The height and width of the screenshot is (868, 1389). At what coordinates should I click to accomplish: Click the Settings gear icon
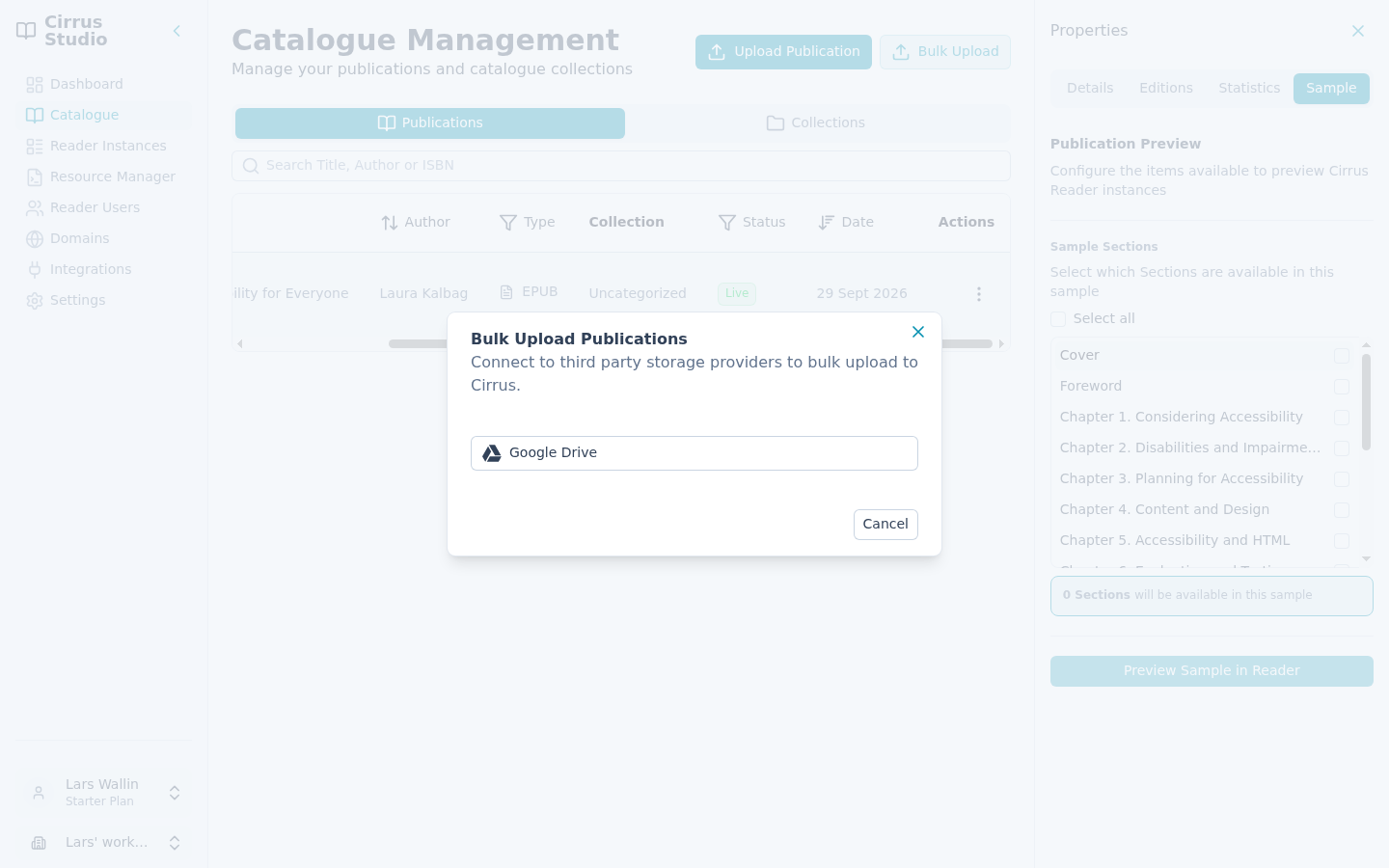pyautogui.click(x=35, y=300)
